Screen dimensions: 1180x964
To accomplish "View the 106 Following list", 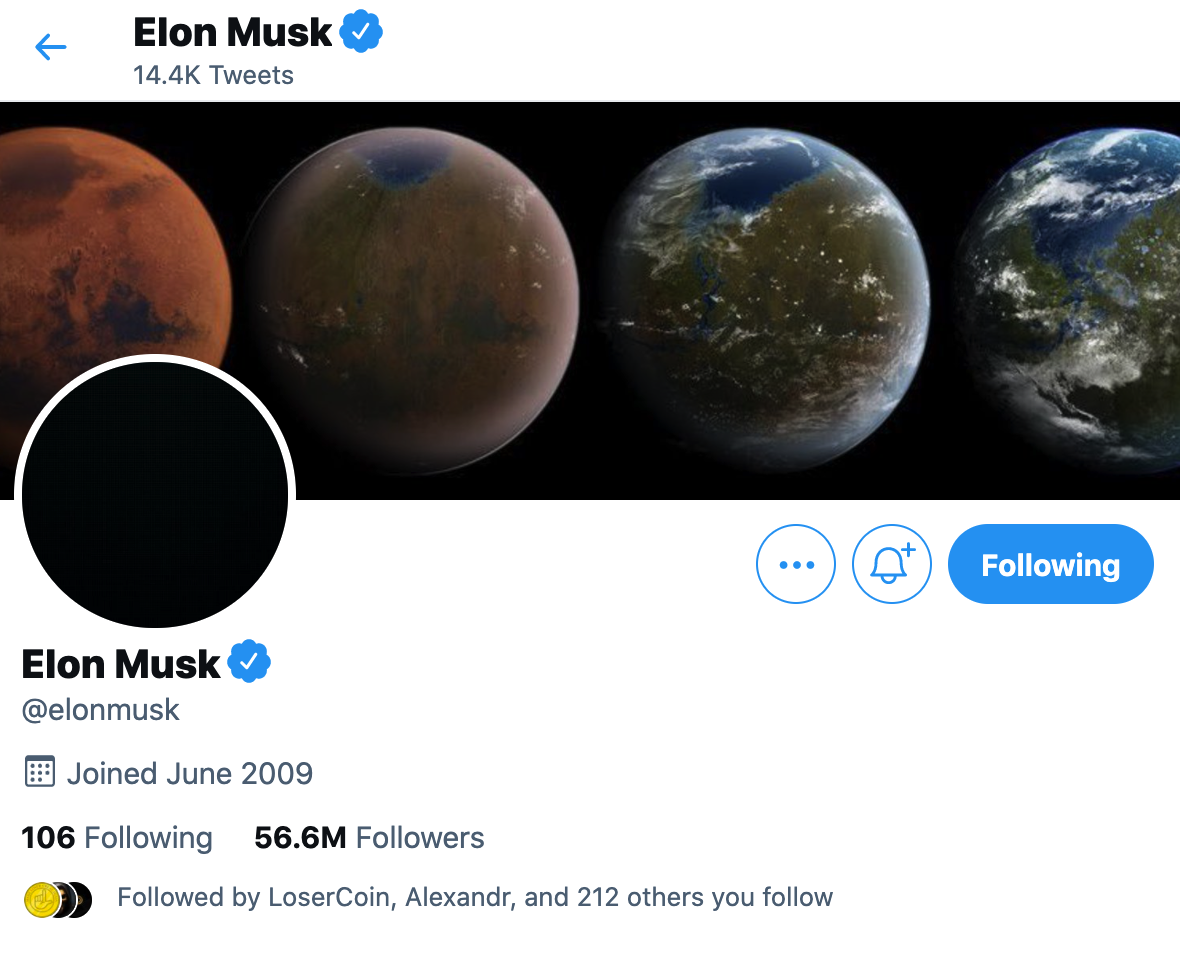I will (x=117, y=838).
